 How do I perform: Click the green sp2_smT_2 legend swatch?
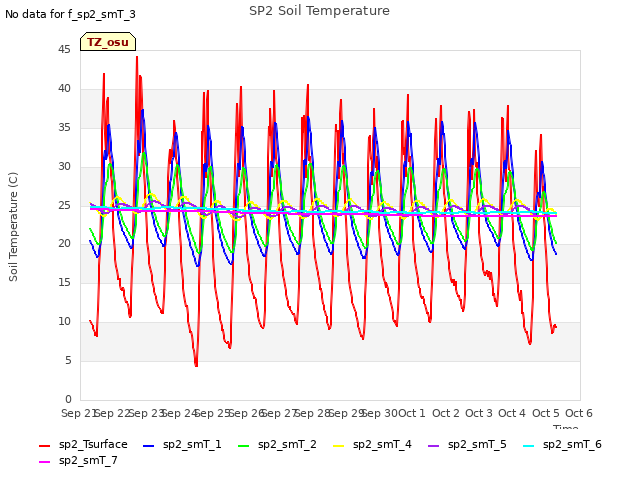point(243,446)
